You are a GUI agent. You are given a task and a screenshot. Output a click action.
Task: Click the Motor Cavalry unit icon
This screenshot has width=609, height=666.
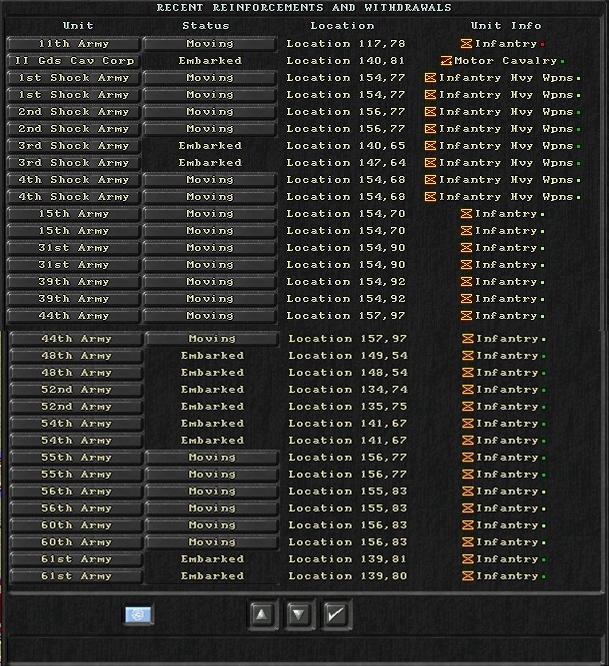(446, 61)
